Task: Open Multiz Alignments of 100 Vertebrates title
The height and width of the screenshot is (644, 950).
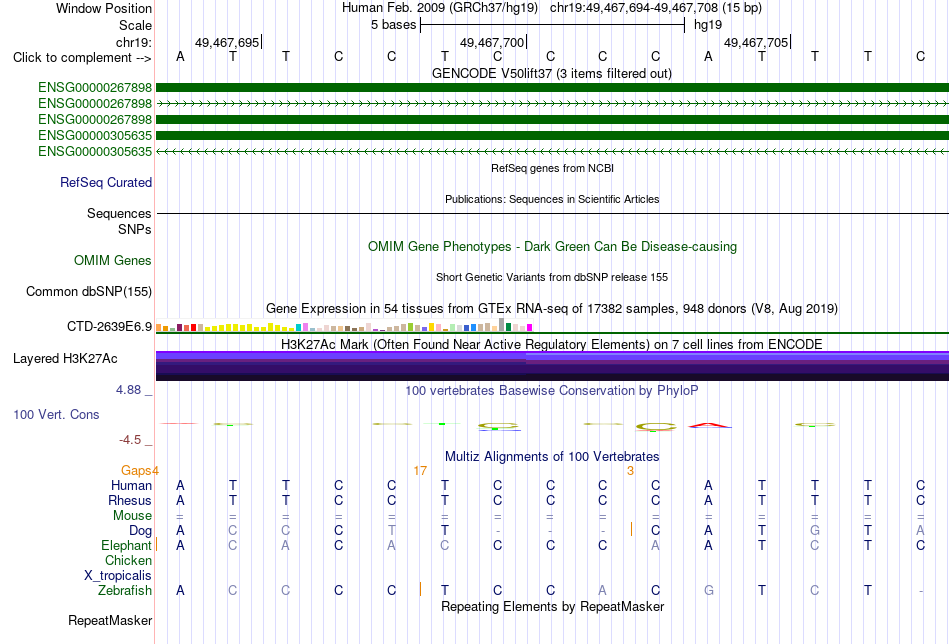Action: pos(552,456)
